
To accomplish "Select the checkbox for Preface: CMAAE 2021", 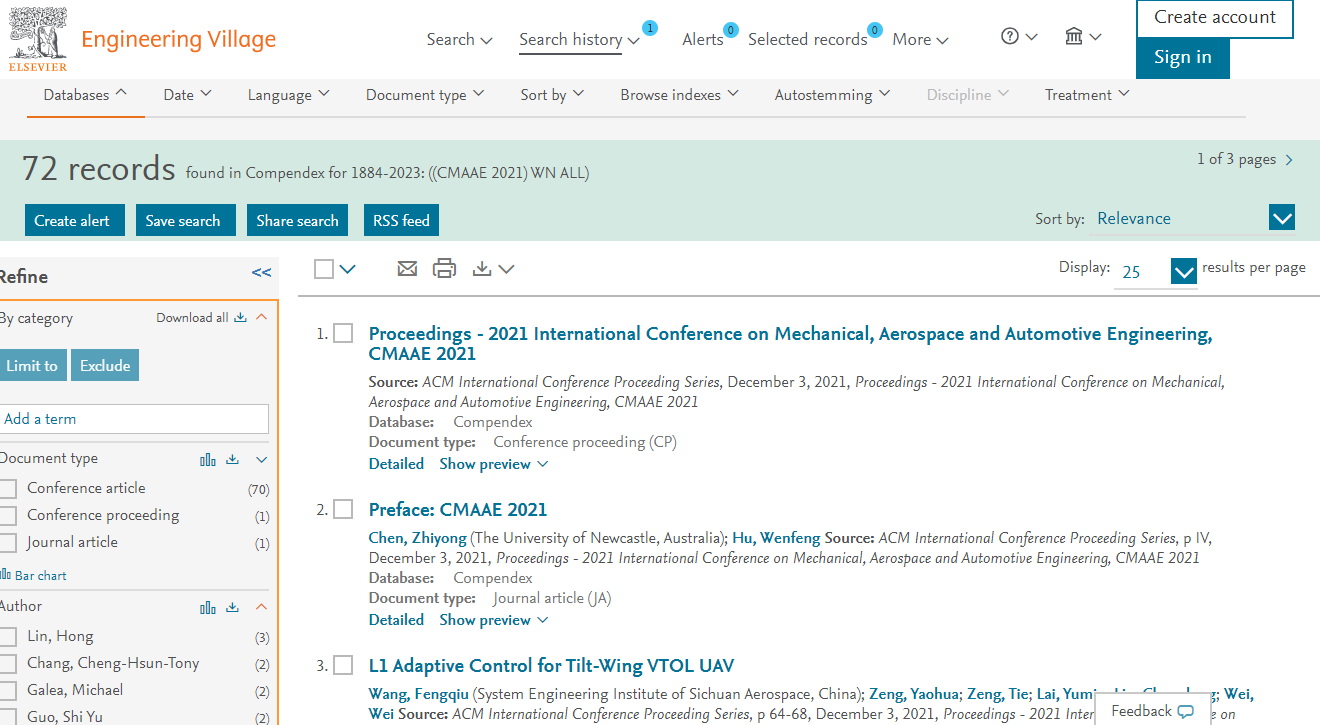I will pyautogui.click(x=343, y=510).
